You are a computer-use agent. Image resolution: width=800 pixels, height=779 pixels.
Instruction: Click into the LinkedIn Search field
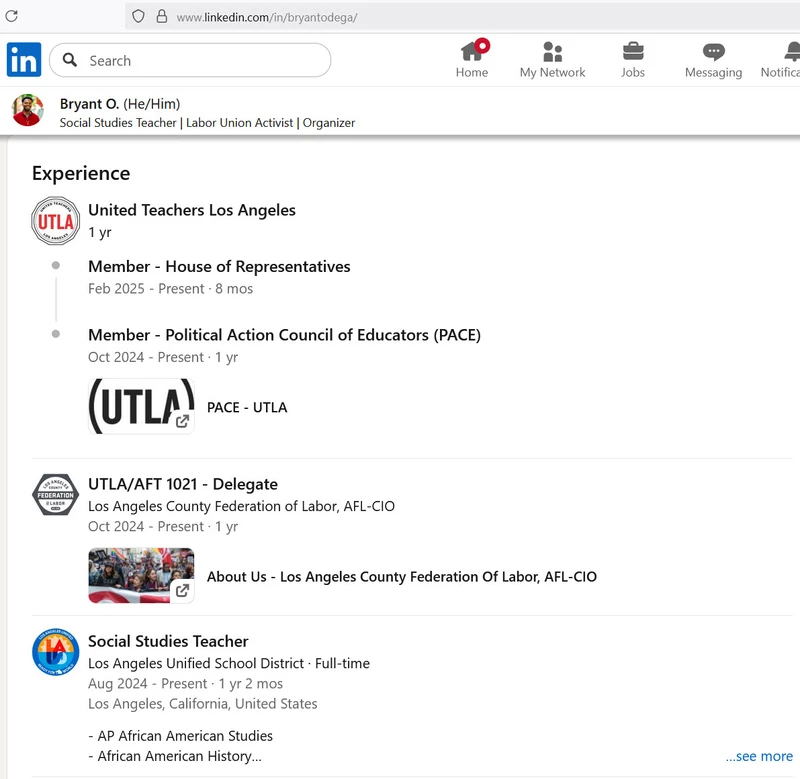(x=200, y=60)
